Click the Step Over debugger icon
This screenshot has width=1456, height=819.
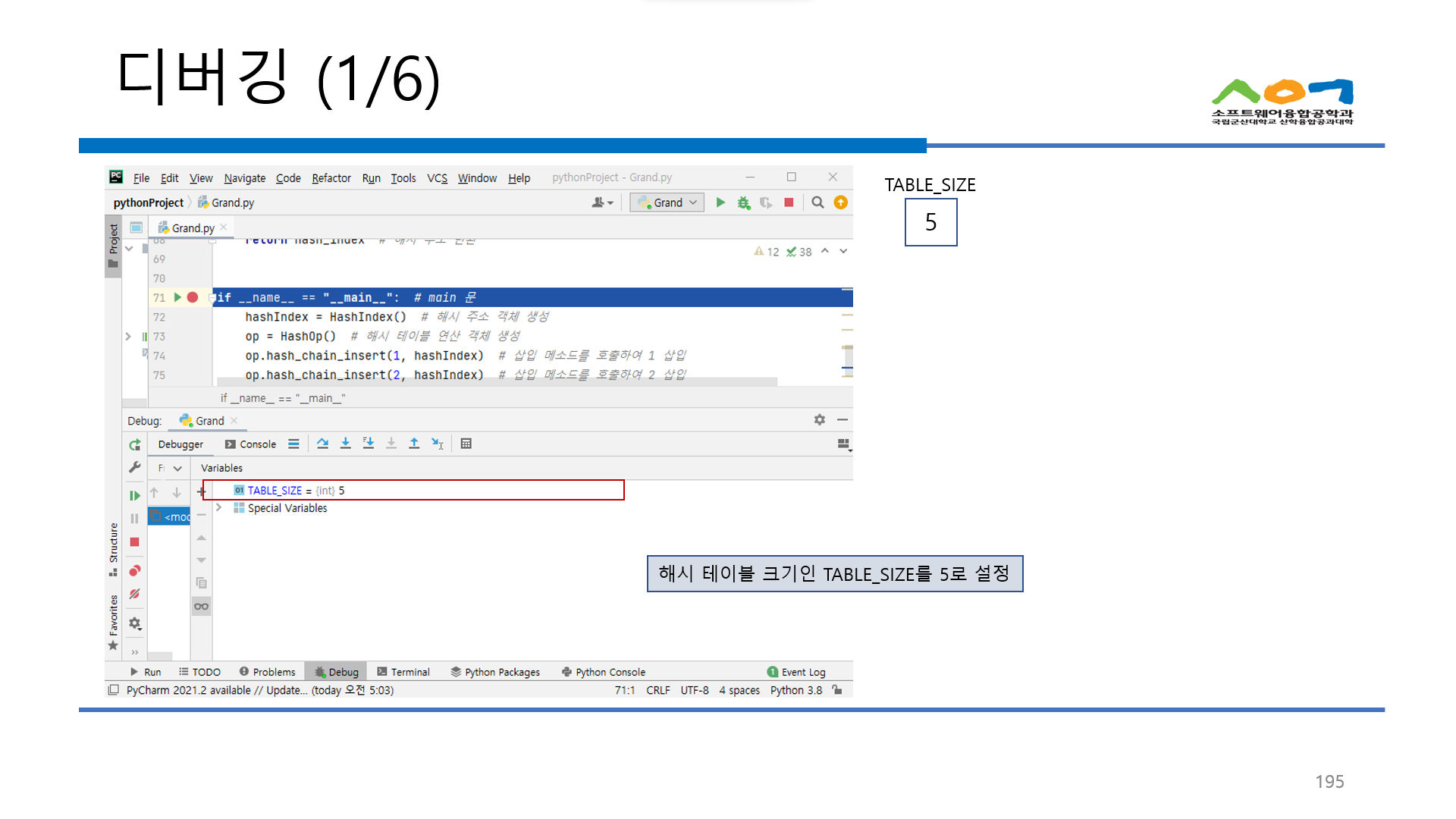pyautogui.click(x=322, y=444)
